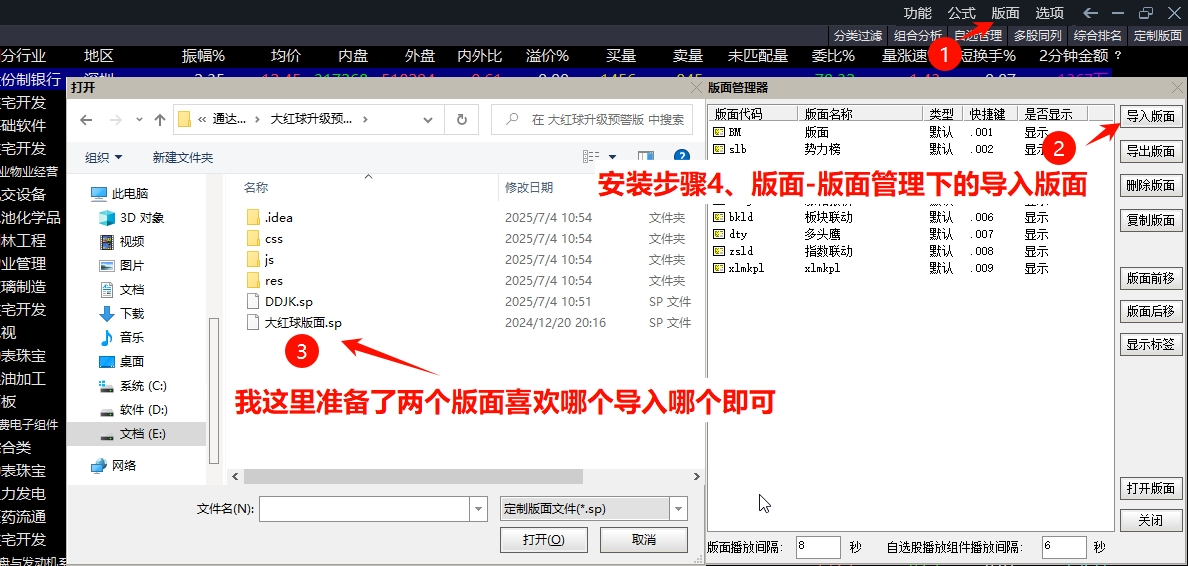
Task: Click horizontal scrollbar in file list
Action: (413, 477)
